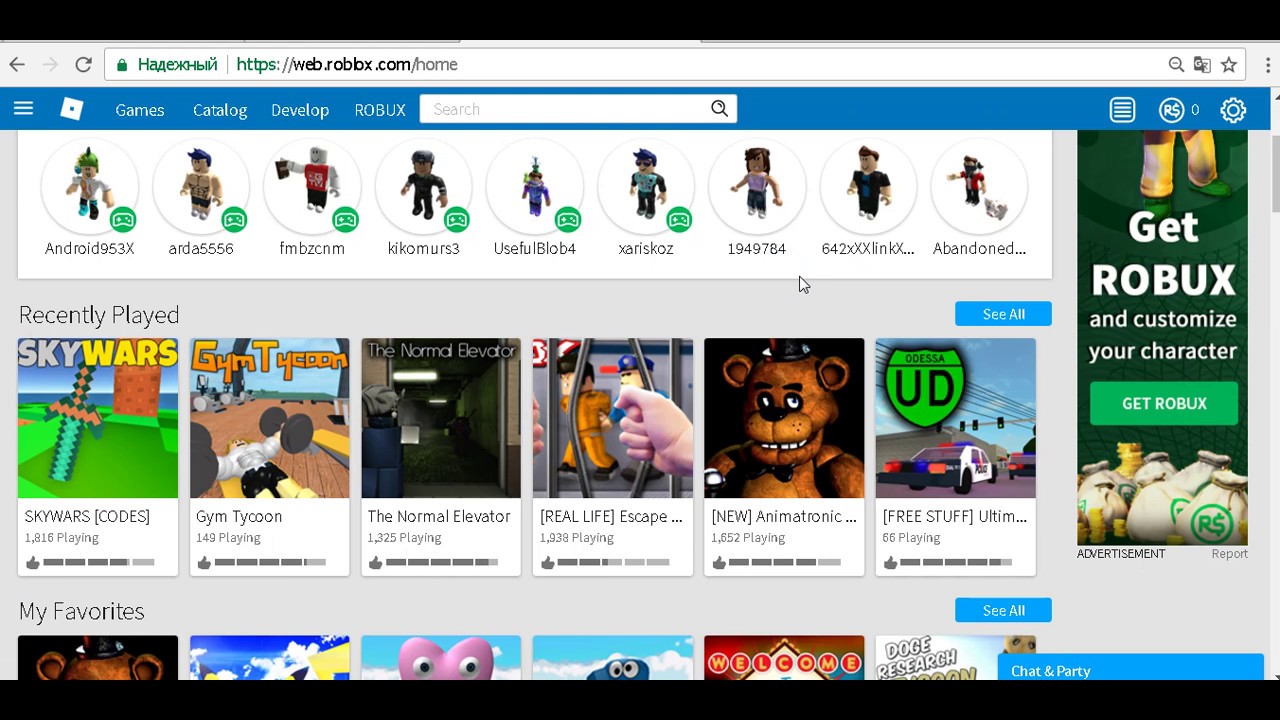Open the ROBUX tab
The width and height of the screenshot is (1280, 720).
coord(380,110)
